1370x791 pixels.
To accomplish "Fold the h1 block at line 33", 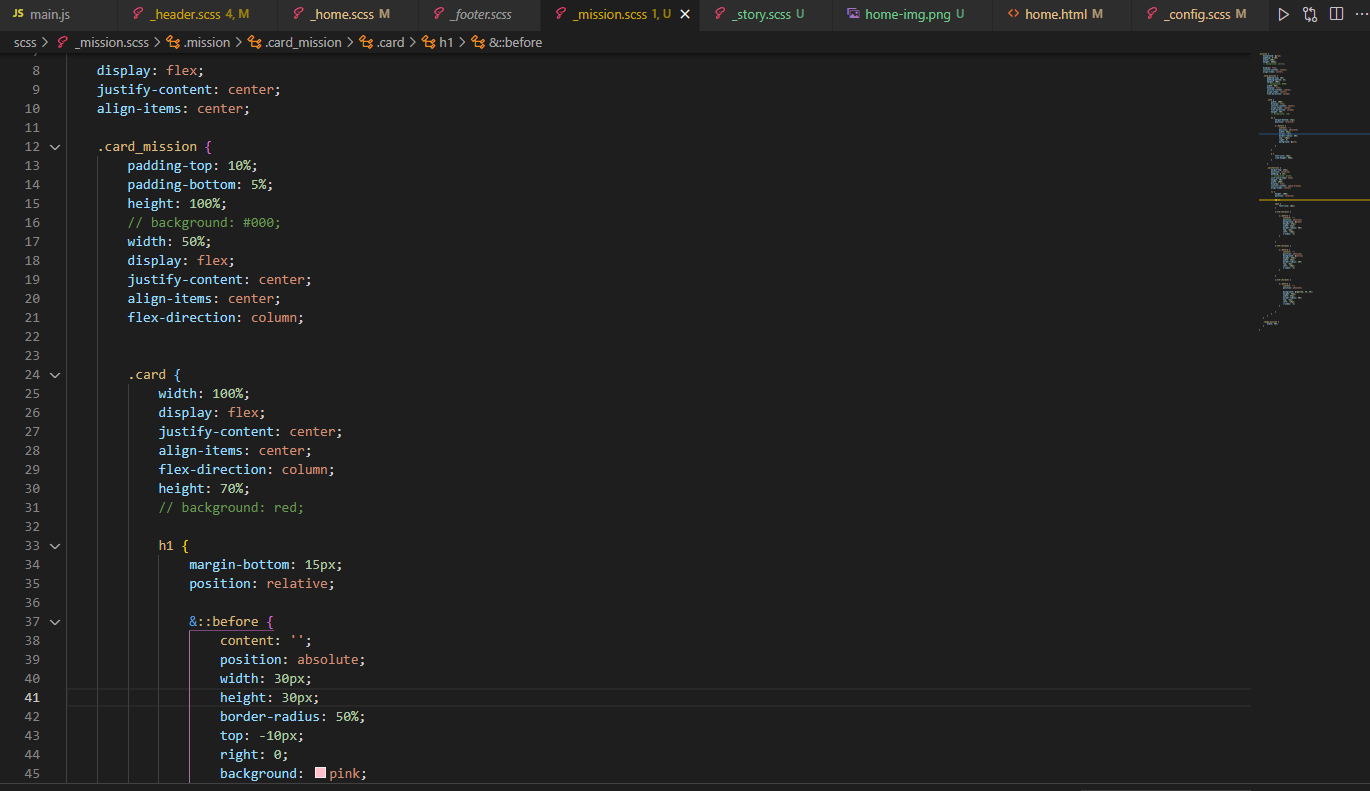I will point(55,546).
